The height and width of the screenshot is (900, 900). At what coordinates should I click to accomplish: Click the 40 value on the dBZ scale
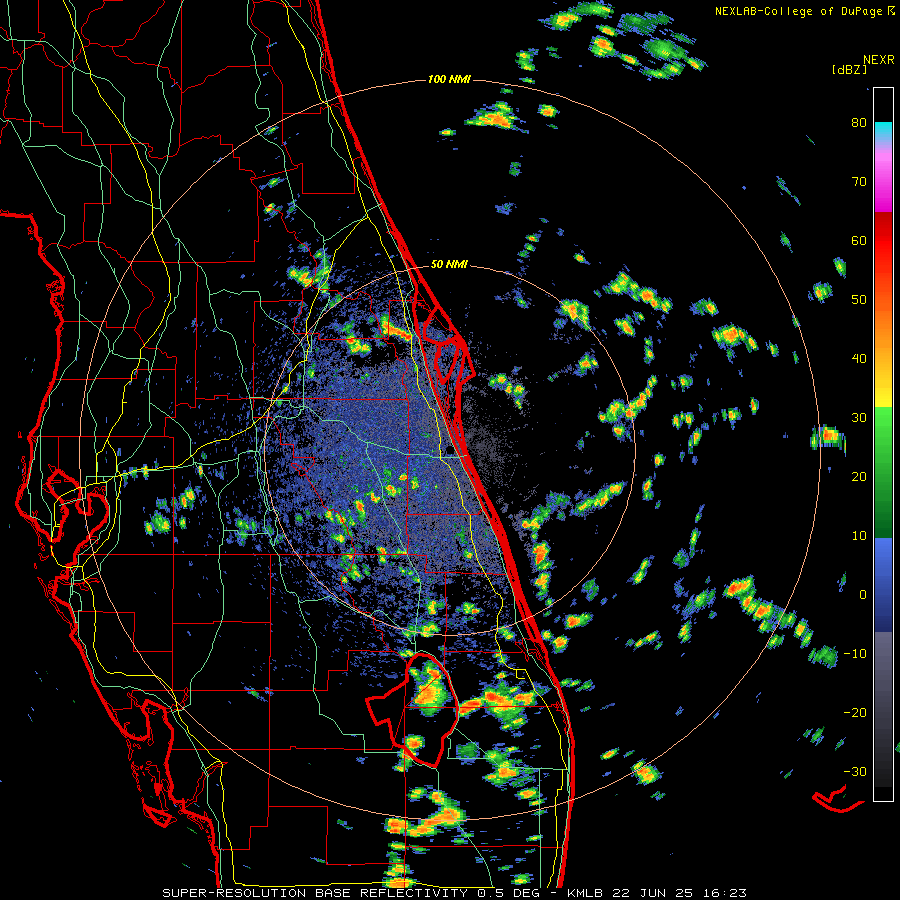[x=859, y=359]
